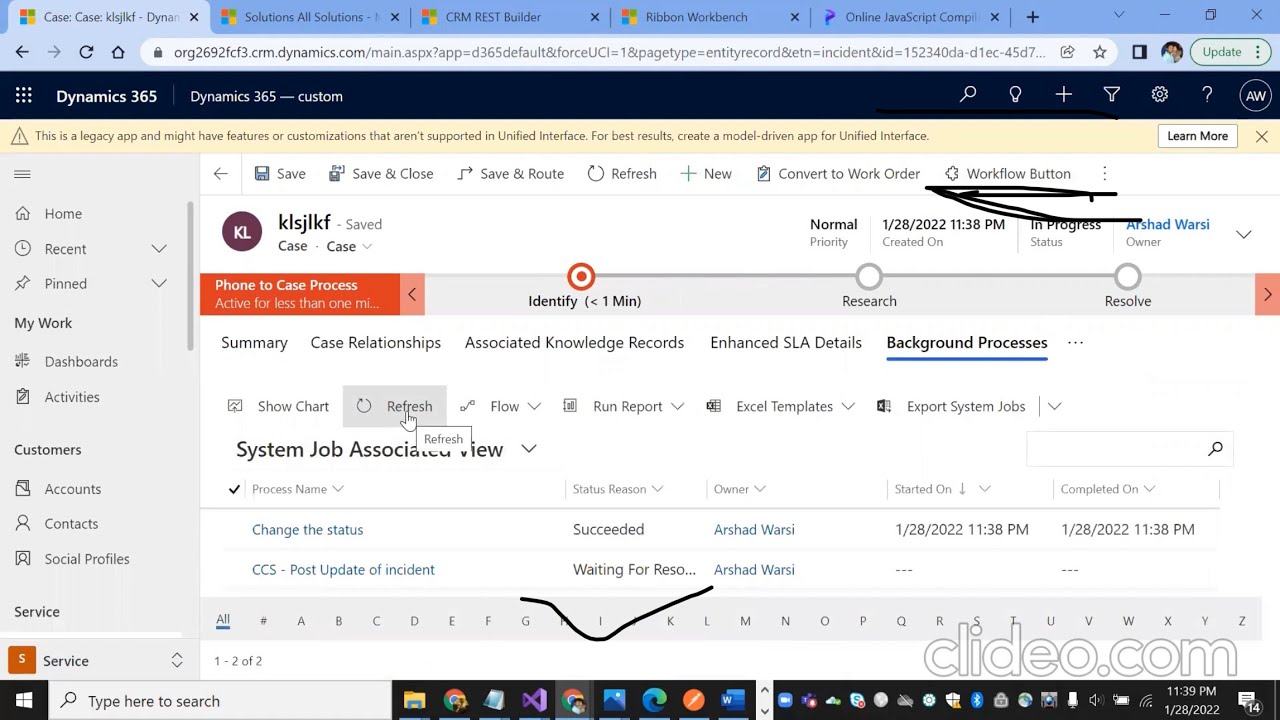Expand the Recent section chevron
1280x720 pixels.
(x=158, y=248)
